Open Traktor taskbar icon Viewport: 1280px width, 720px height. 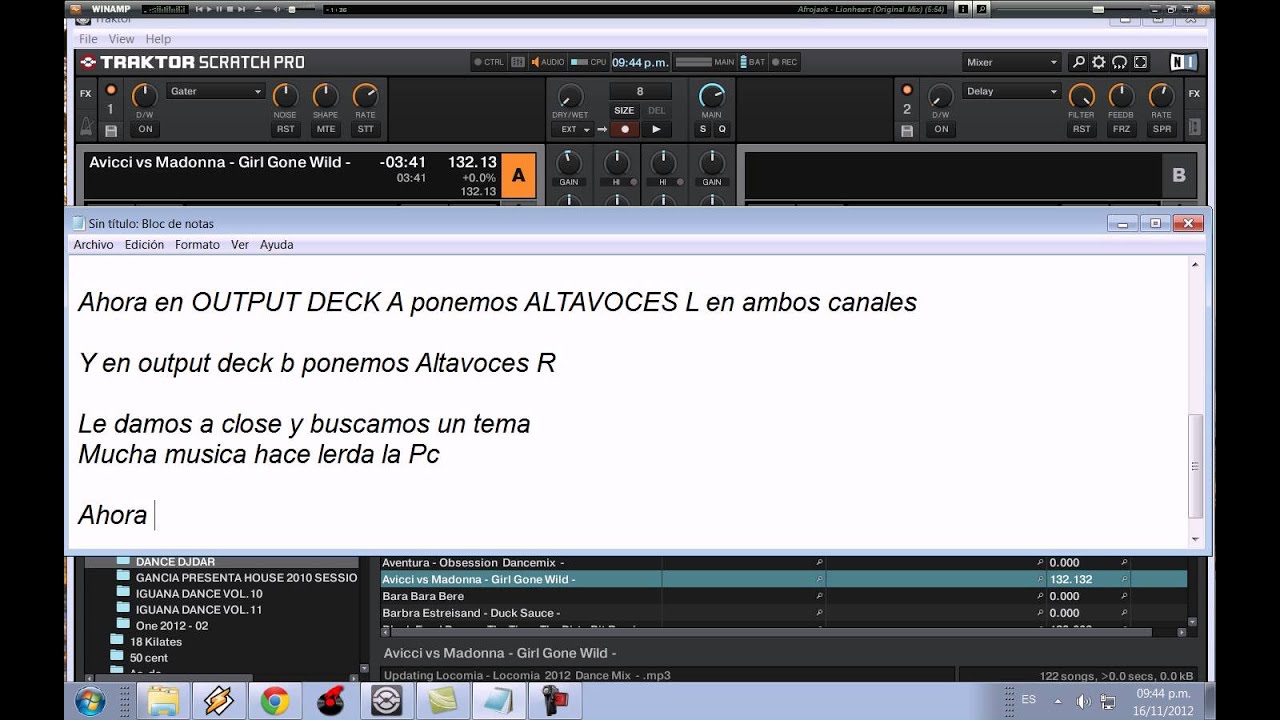[386, 700]
